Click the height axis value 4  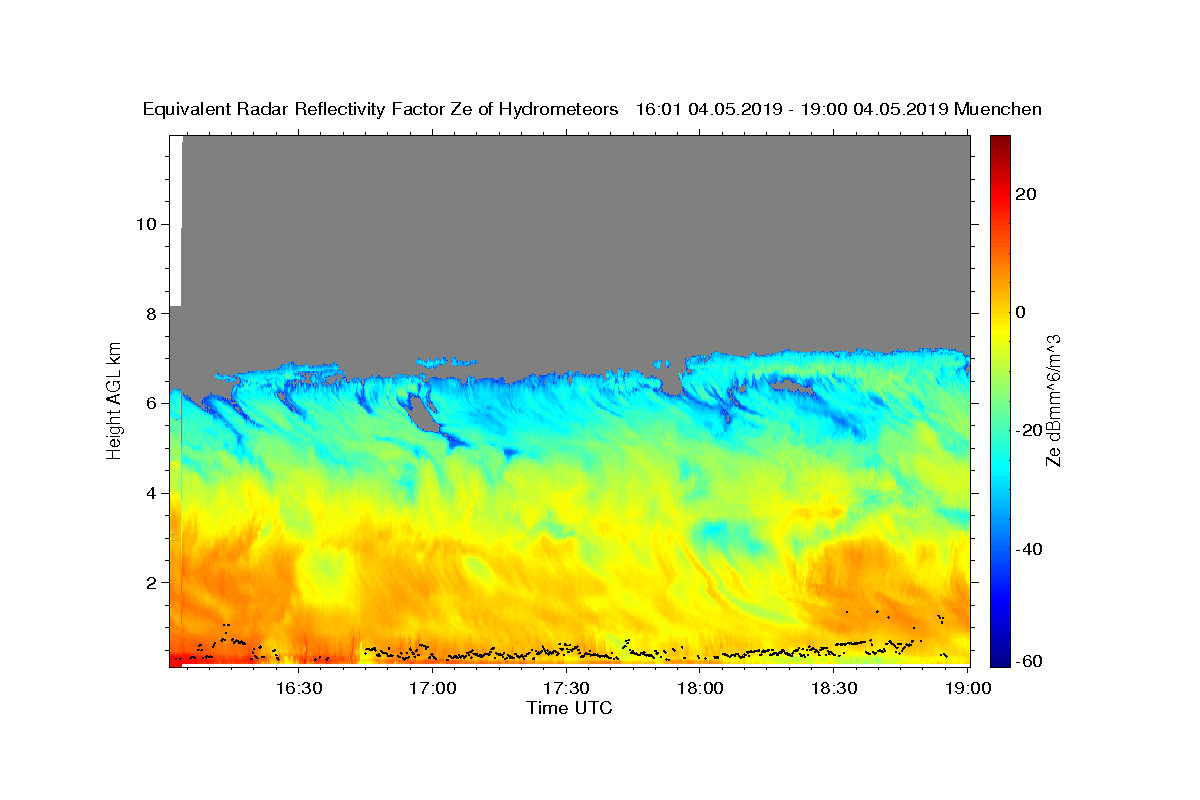pyautogui.click(x=151, y=493)
